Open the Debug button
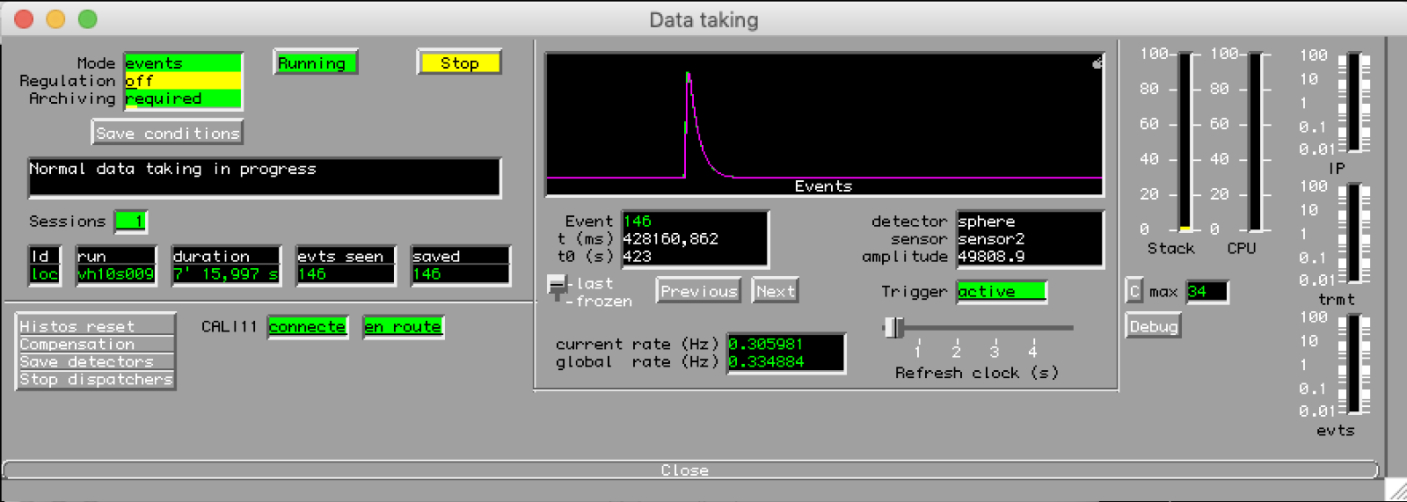The width and height of the screenshot is (1407, 502). tap(1153, 326)
